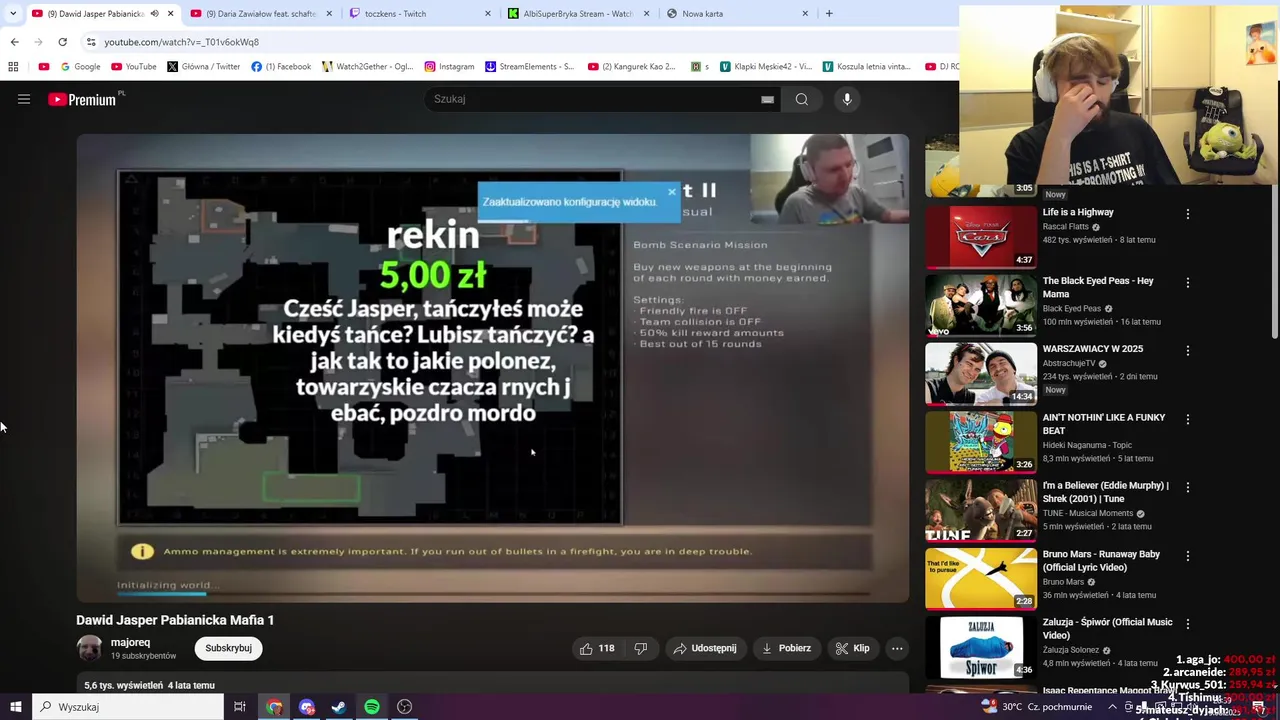
Task: Switch to Daria Zawiałow tab
Action: point(259,14)
